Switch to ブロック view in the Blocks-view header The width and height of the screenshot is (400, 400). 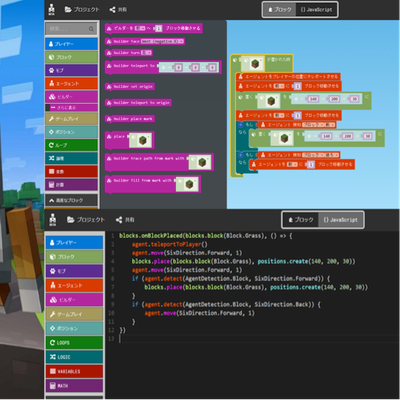tap(280, 10)
